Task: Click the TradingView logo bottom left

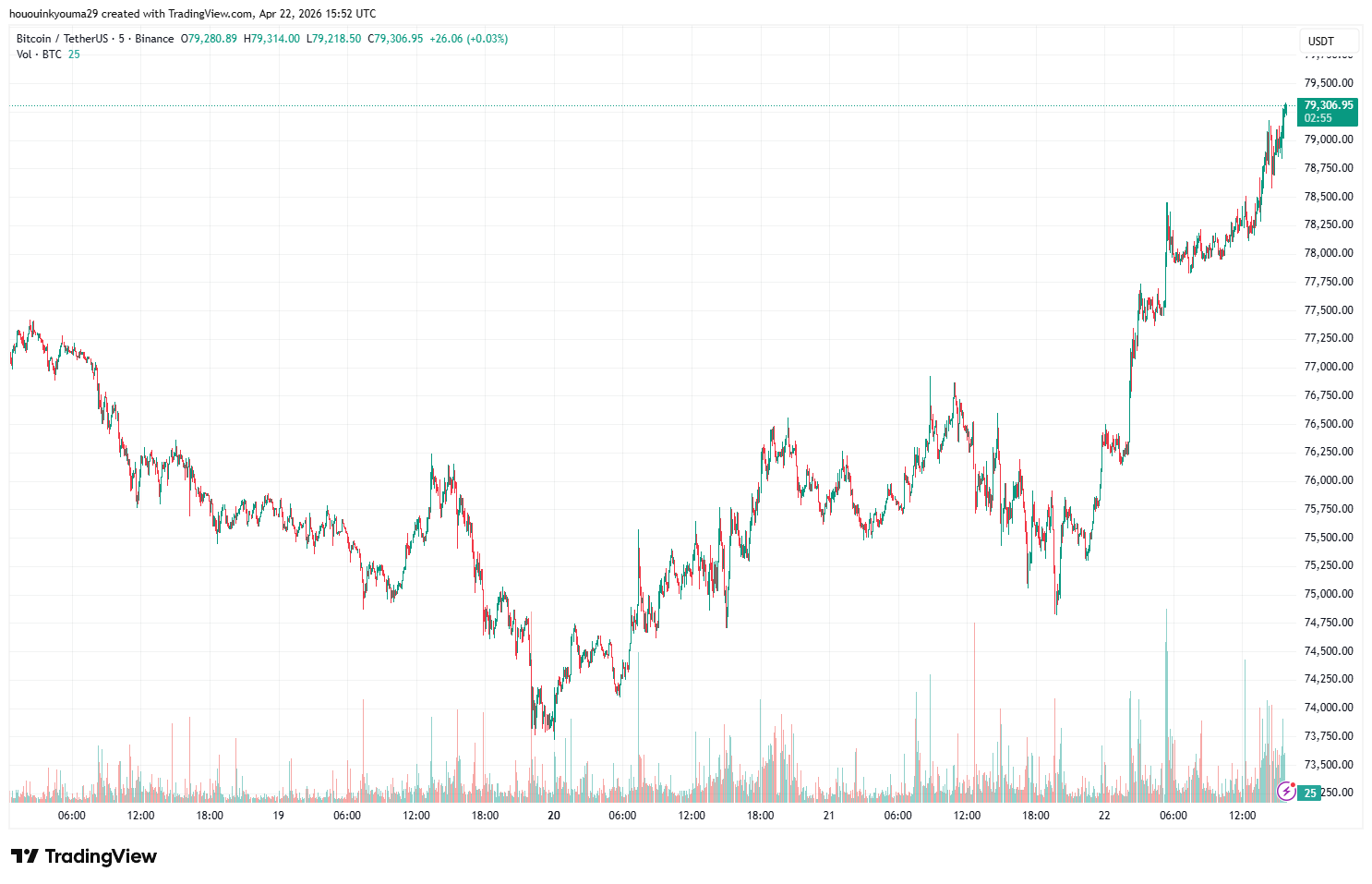Action: coord(83,856)
